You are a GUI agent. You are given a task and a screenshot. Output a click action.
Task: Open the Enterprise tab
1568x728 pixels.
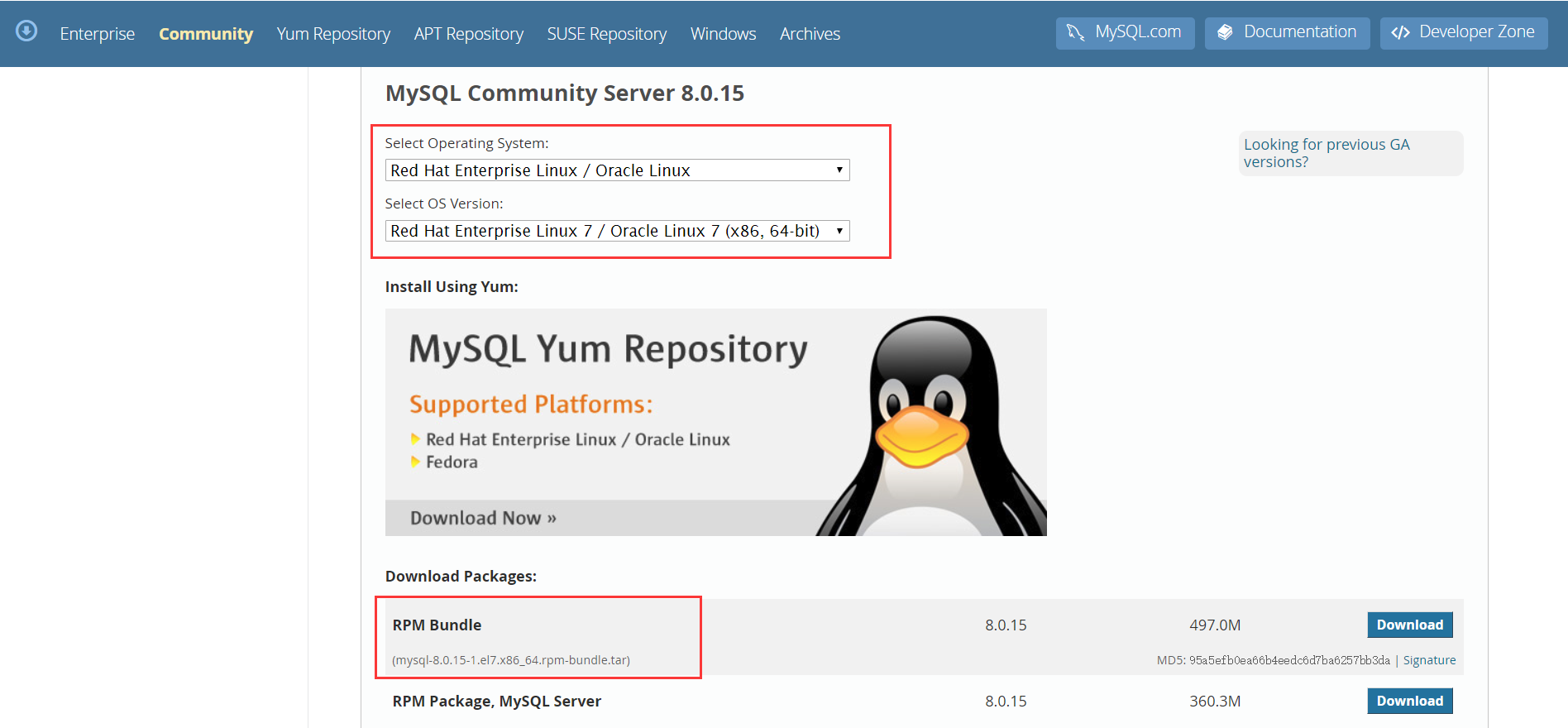(x=98, y=34)
